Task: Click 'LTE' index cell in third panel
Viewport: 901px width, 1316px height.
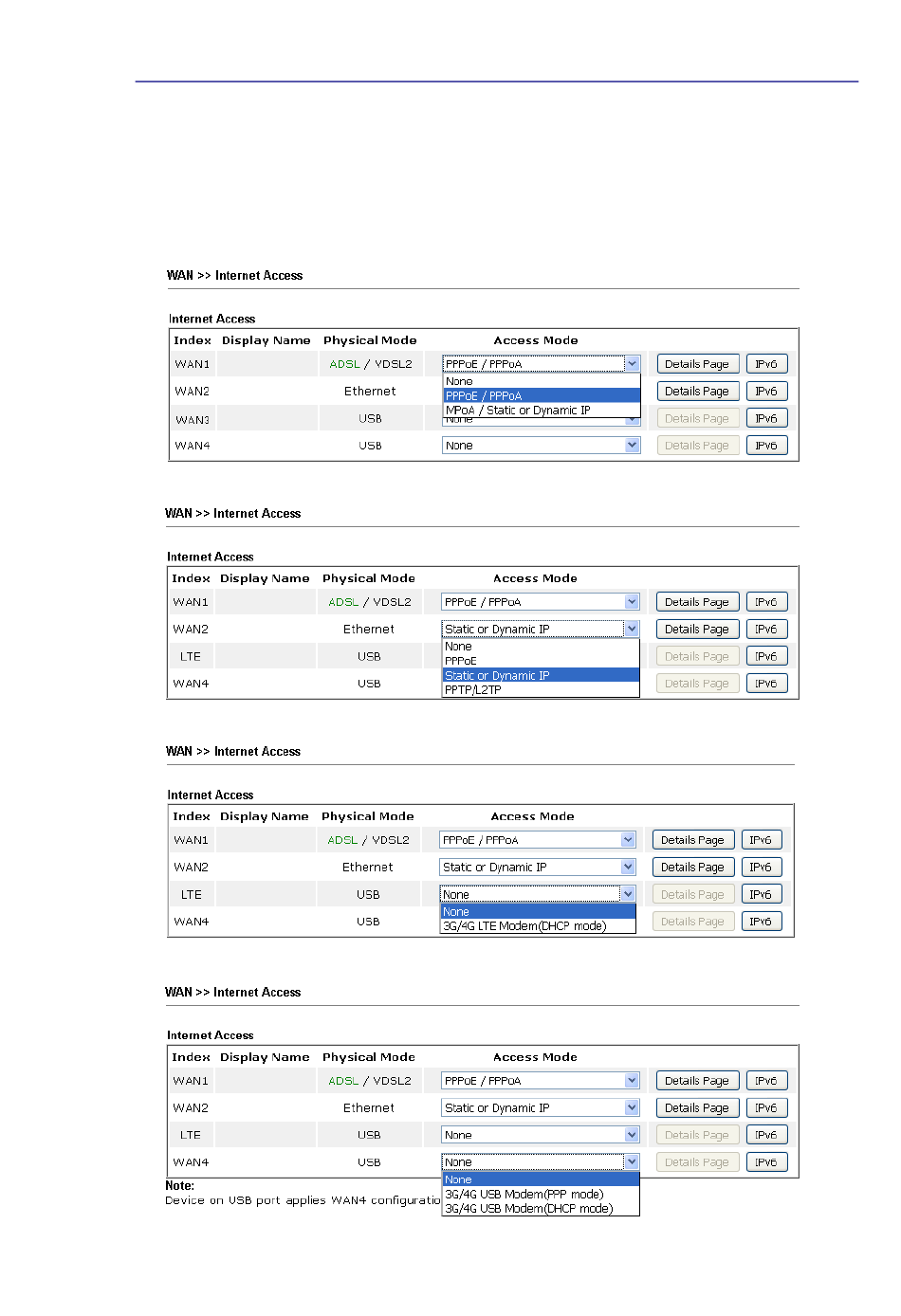Action: point(192,894)
